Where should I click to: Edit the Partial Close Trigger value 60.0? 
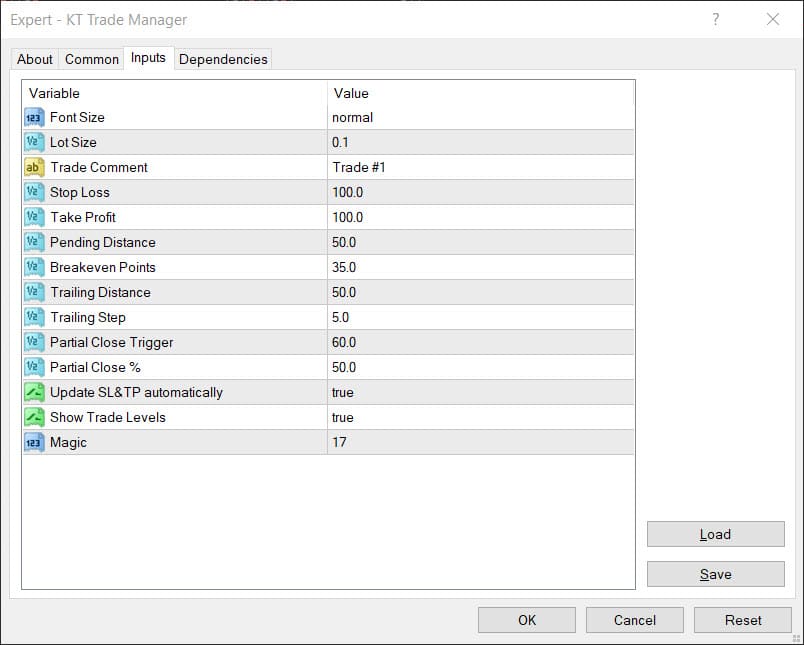coord(480,342)
